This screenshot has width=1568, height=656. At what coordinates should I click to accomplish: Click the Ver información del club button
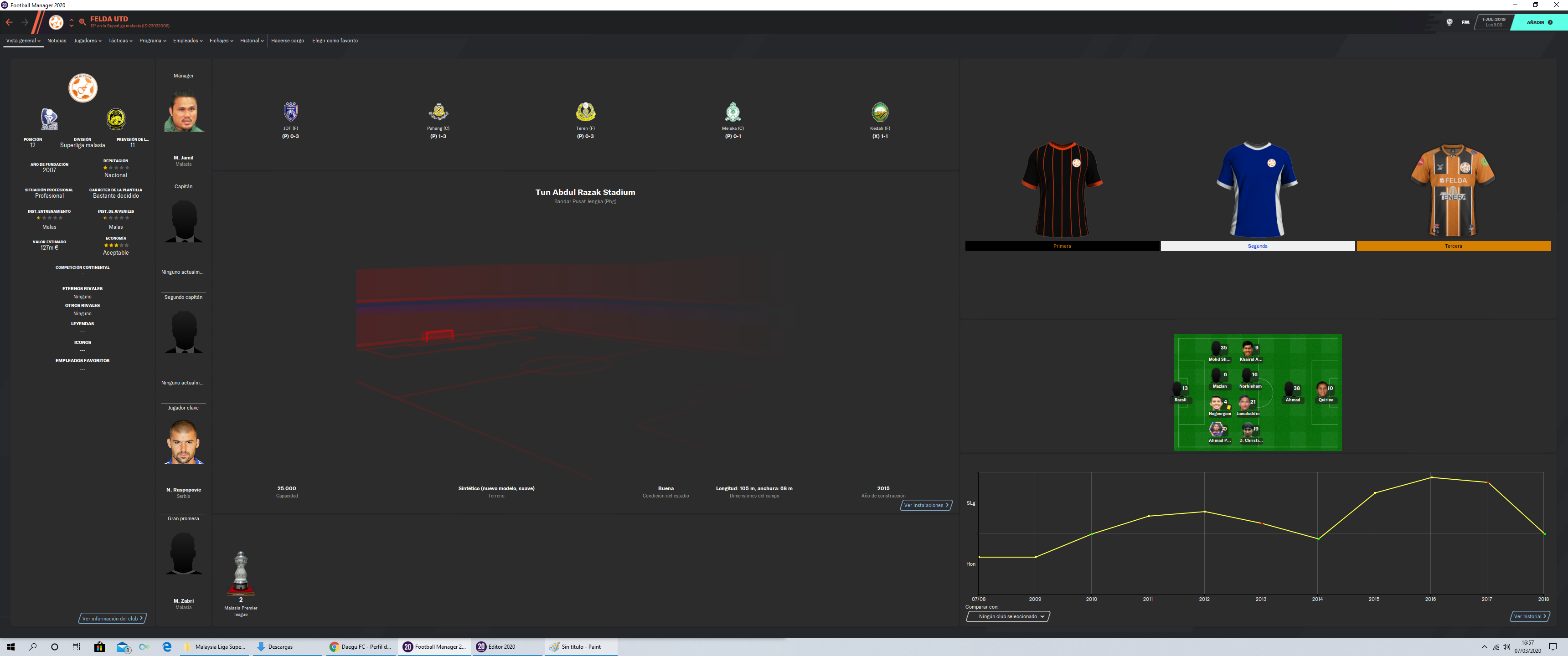(113, 618)
